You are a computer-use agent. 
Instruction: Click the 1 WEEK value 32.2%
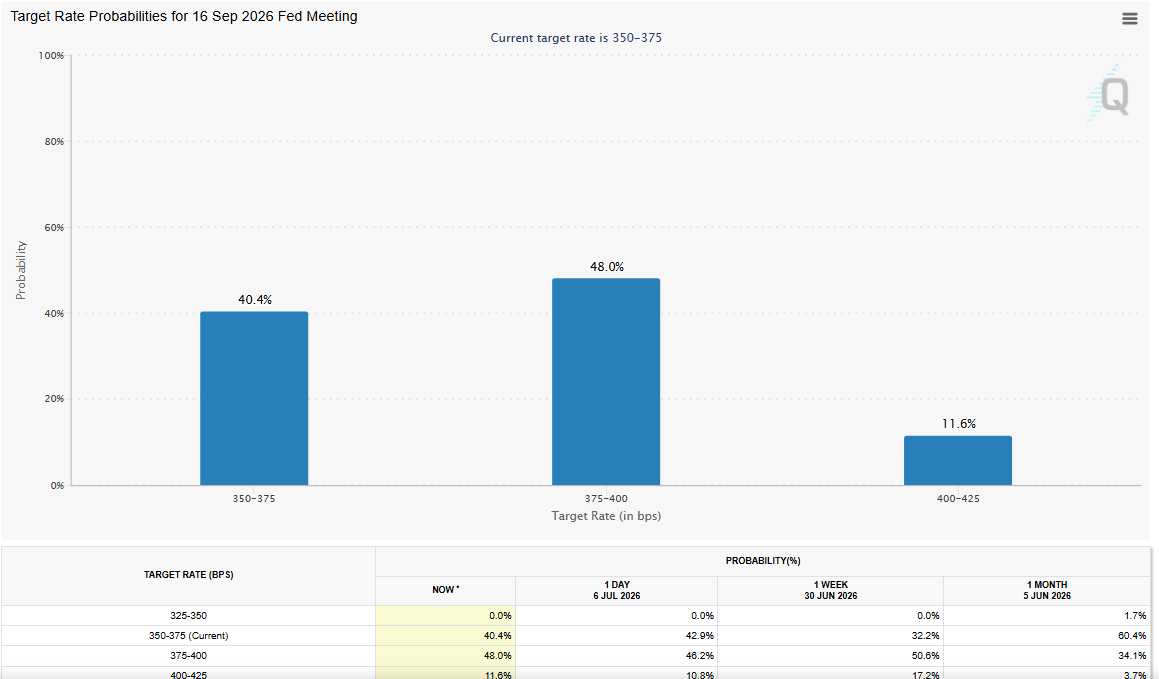tap(925, 635)
